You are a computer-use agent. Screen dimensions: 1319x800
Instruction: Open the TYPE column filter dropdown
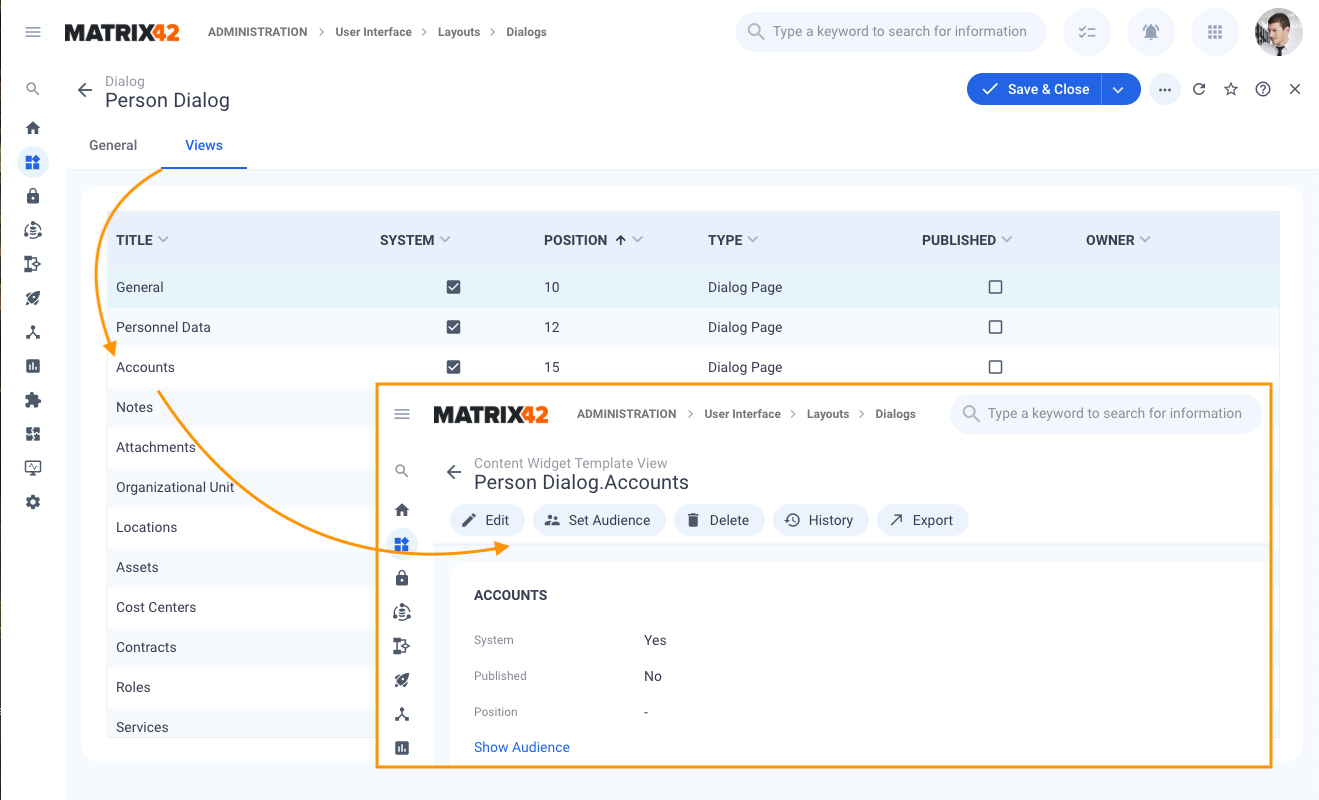[753, 240]
